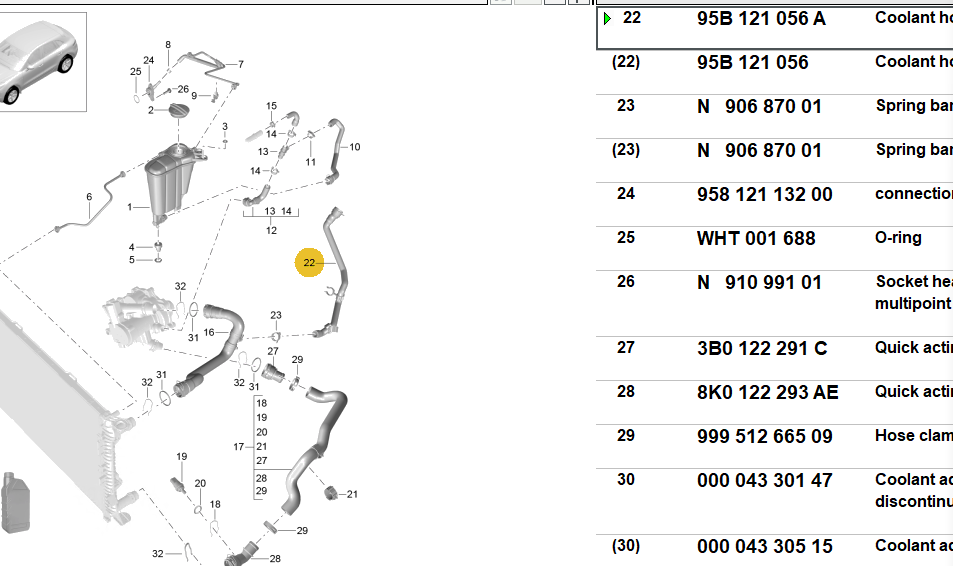Click part number 000 043 305 15
Viewport: 953px width, 566px height.
click(x=764, y=546)
